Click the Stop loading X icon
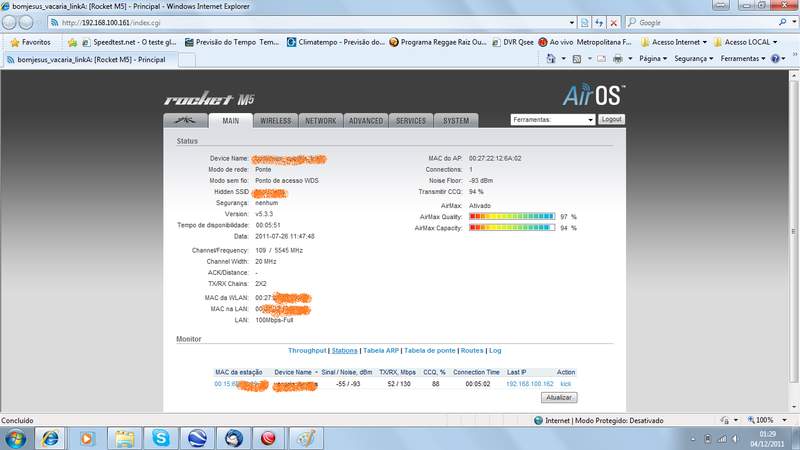 coord(614,22)
